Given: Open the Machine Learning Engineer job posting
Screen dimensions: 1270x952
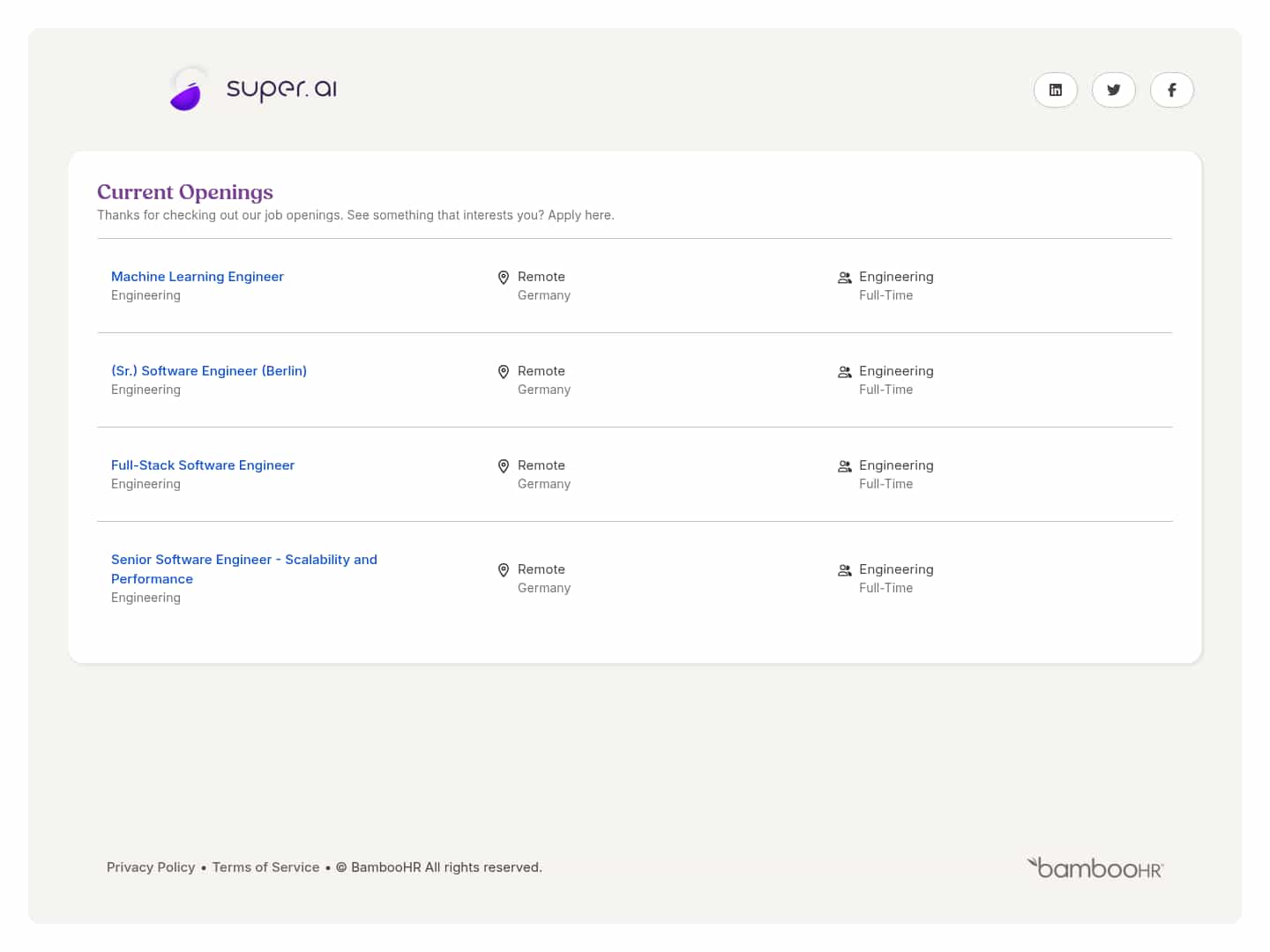Looking at the screenshot, I should tap(198, 277).
